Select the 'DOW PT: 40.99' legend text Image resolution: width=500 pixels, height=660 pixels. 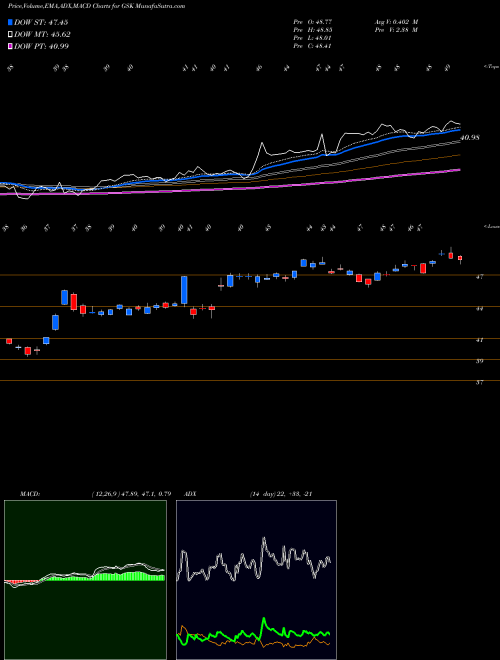tap(42, 46)
